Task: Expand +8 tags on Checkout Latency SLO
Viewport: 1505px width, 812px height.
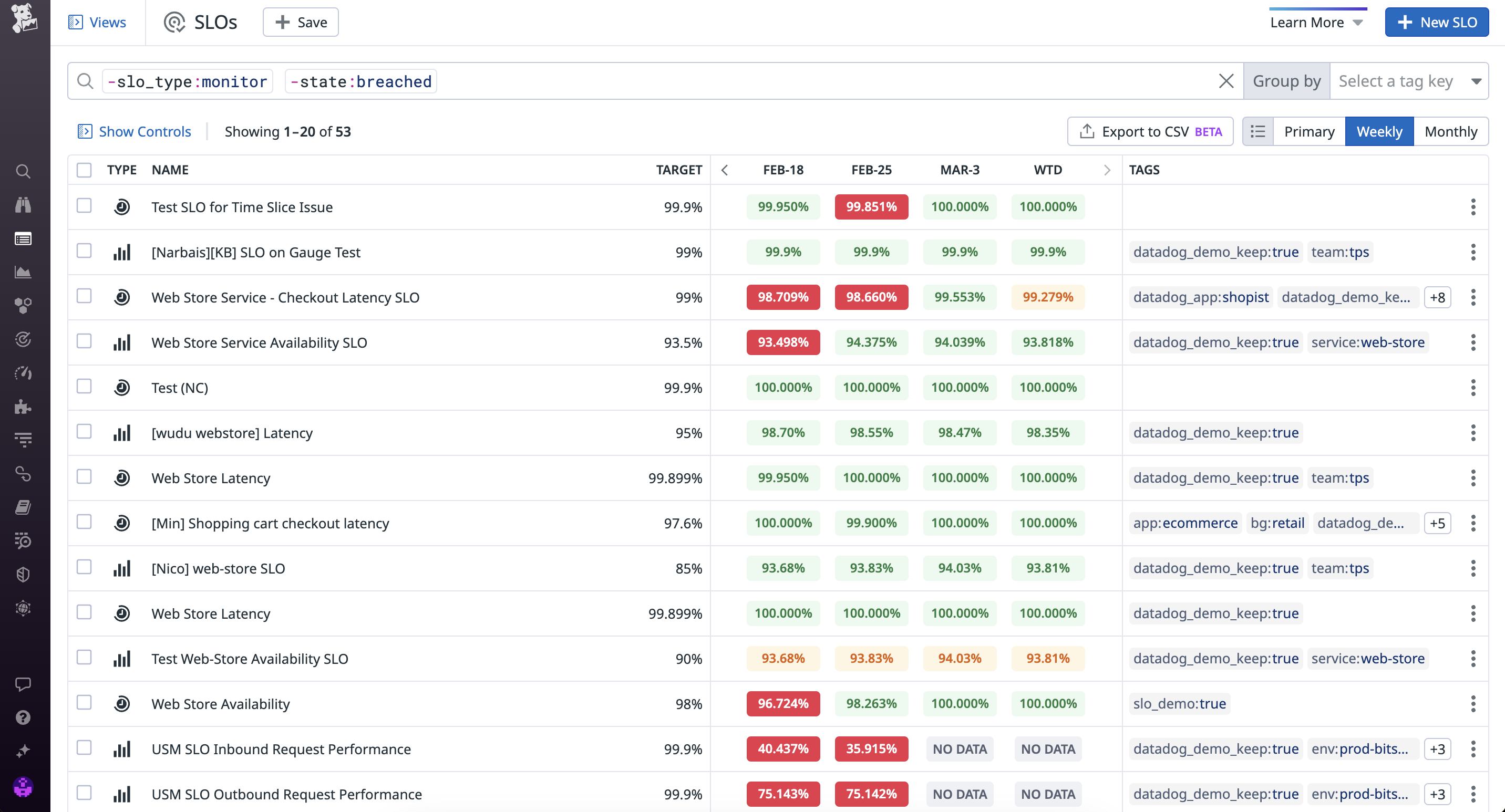Action: pyautogui.click(x=1437, y=297)
